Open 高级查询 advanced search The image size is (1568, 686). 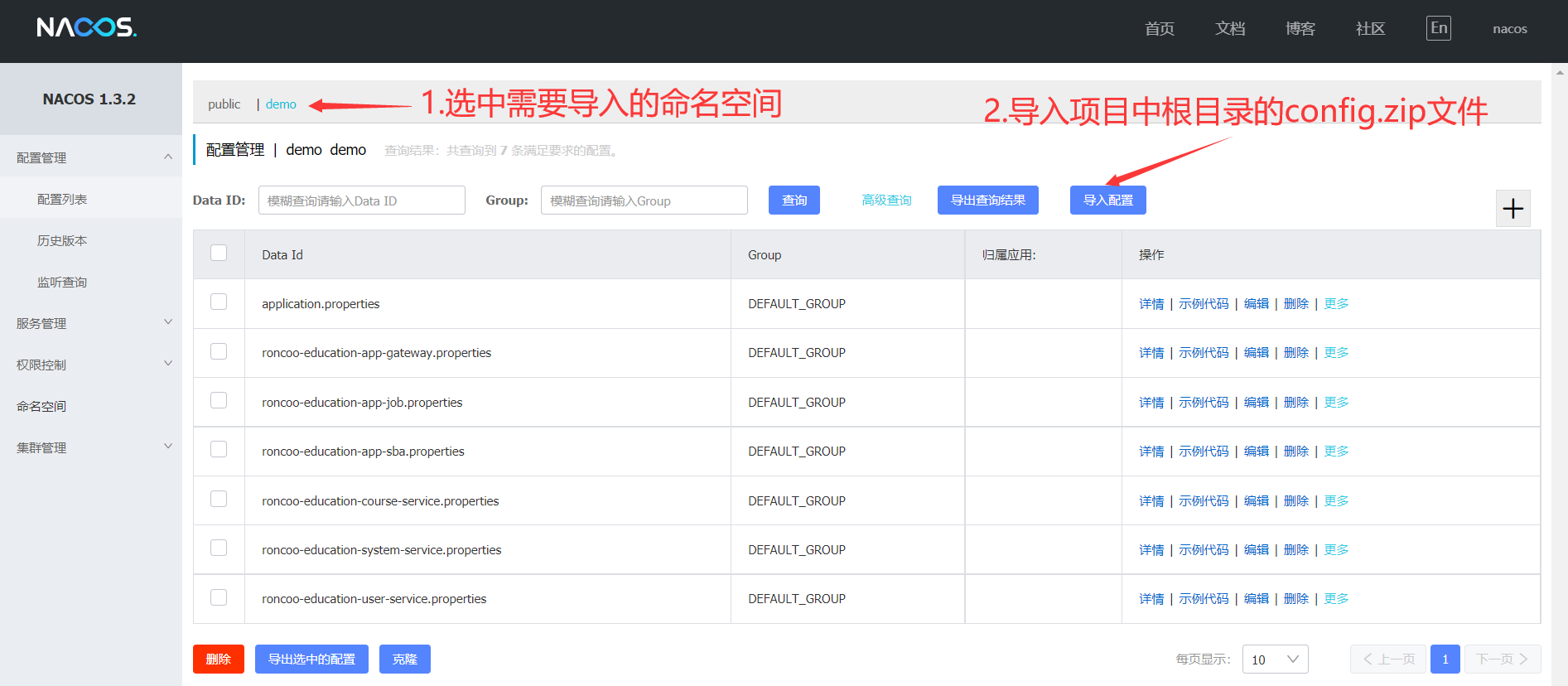click(886, 200)
